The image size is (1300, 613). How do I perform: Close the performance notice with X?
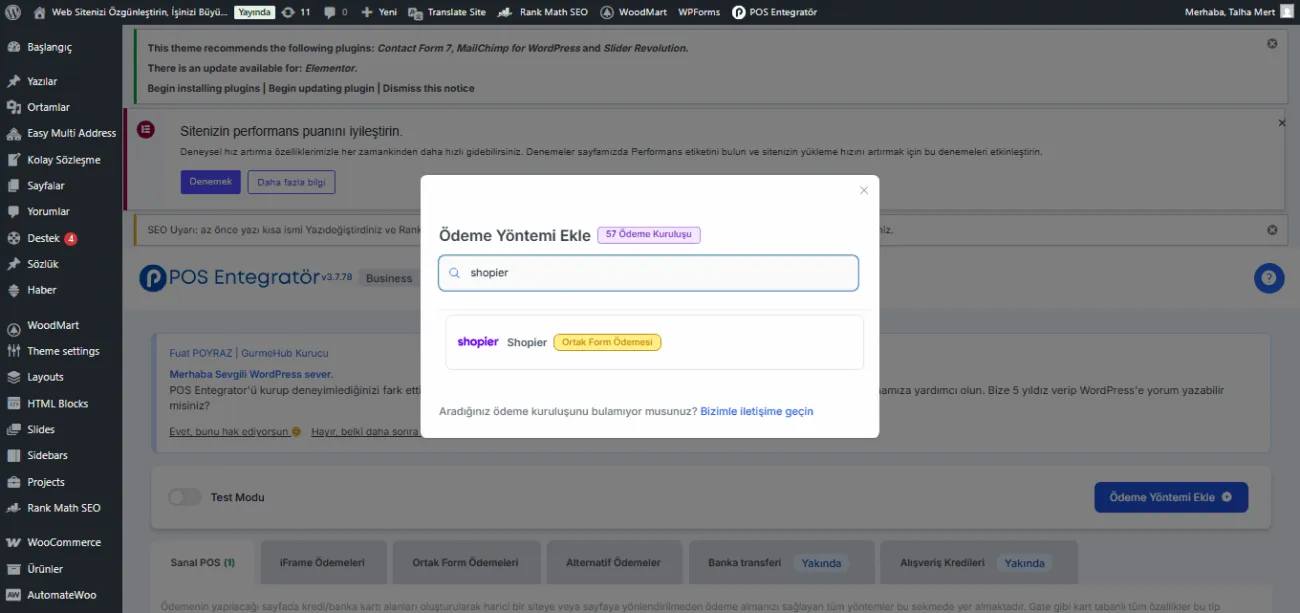(x=1282, y=123)
